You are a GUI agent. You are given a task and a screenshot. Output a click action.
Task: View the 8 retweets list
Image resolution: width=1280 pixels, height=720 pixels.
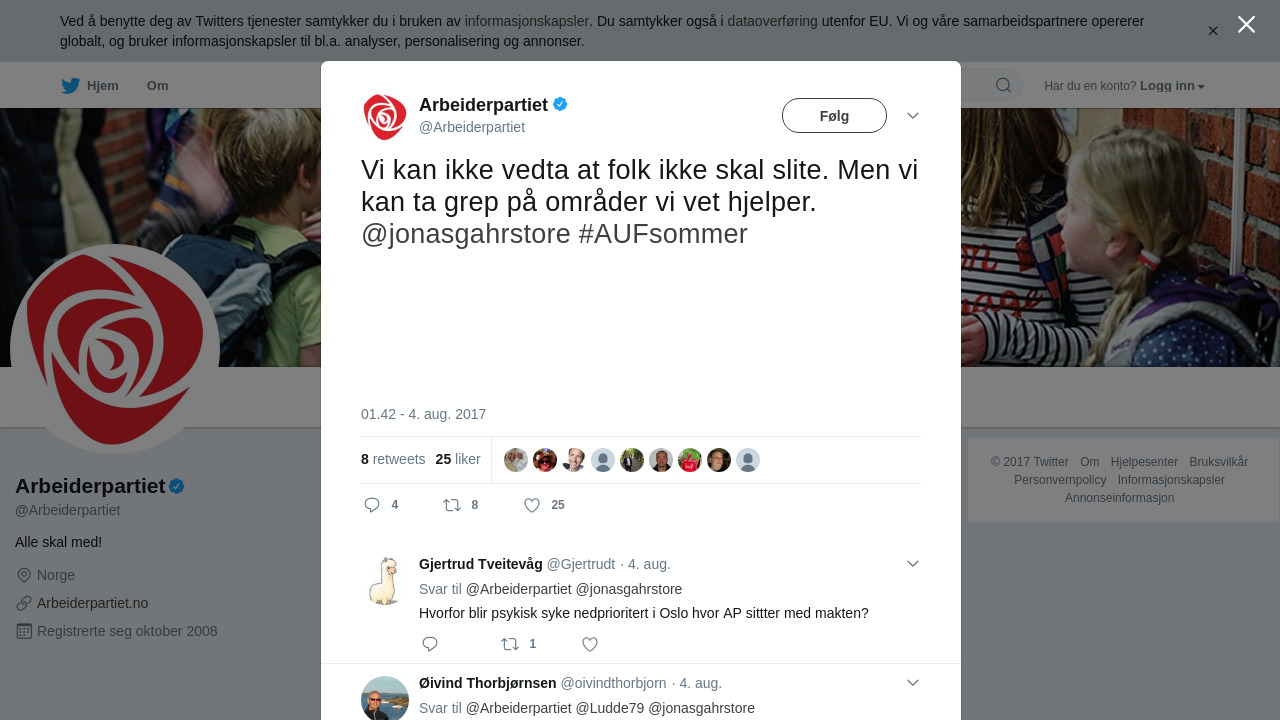(x=393, y=460)
